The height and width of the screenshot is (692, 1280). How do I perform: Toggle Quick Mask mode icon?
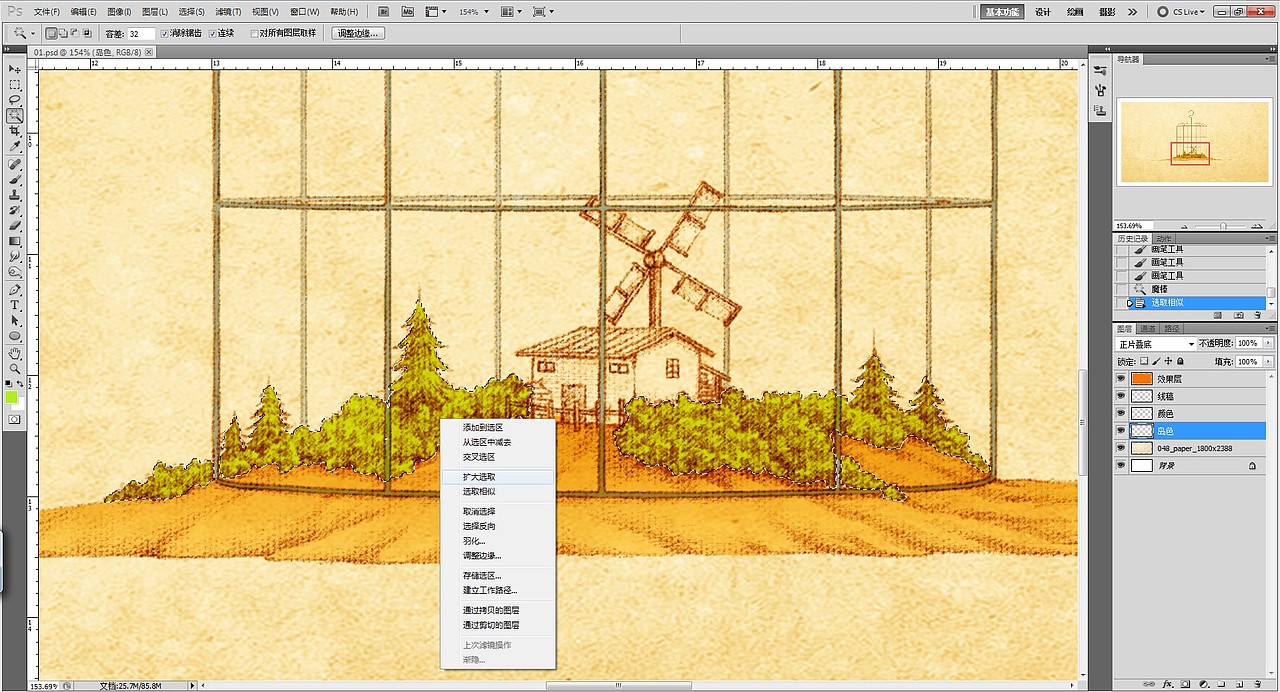click(15, 419)
